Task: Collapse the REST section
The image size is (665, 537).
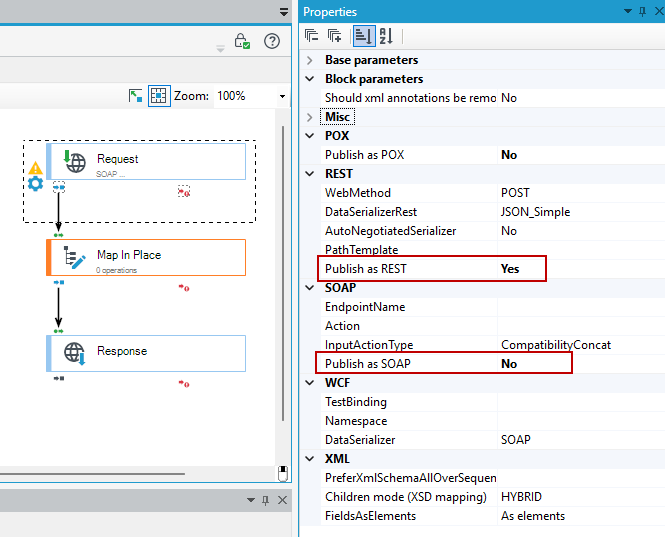Action: coord(310,174)
